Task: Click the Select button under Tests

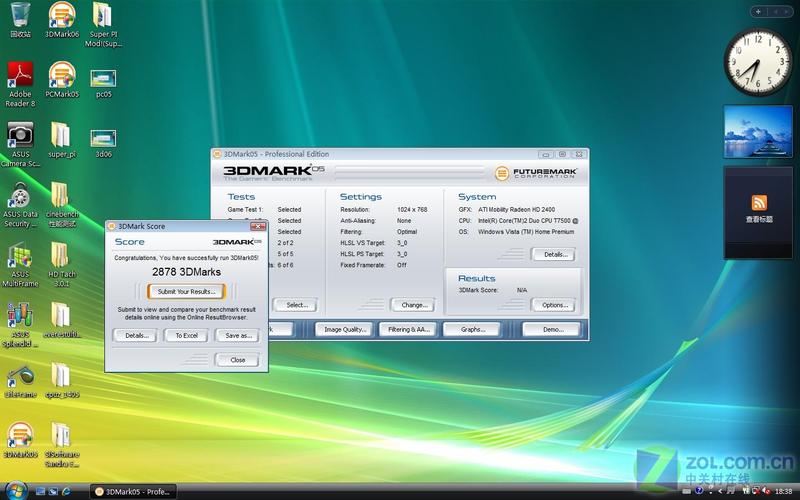Action: (296, 305)
